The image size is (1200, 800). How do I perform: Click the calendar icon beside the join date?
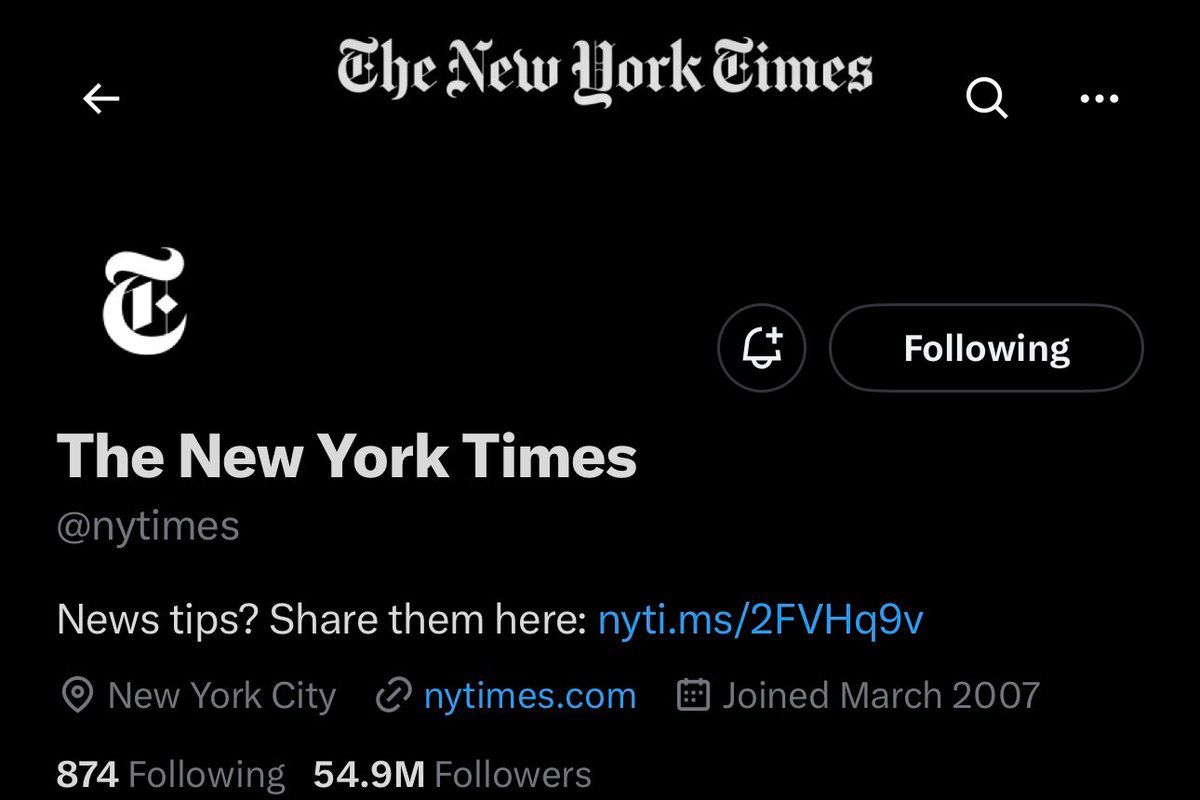click(693, 695)
